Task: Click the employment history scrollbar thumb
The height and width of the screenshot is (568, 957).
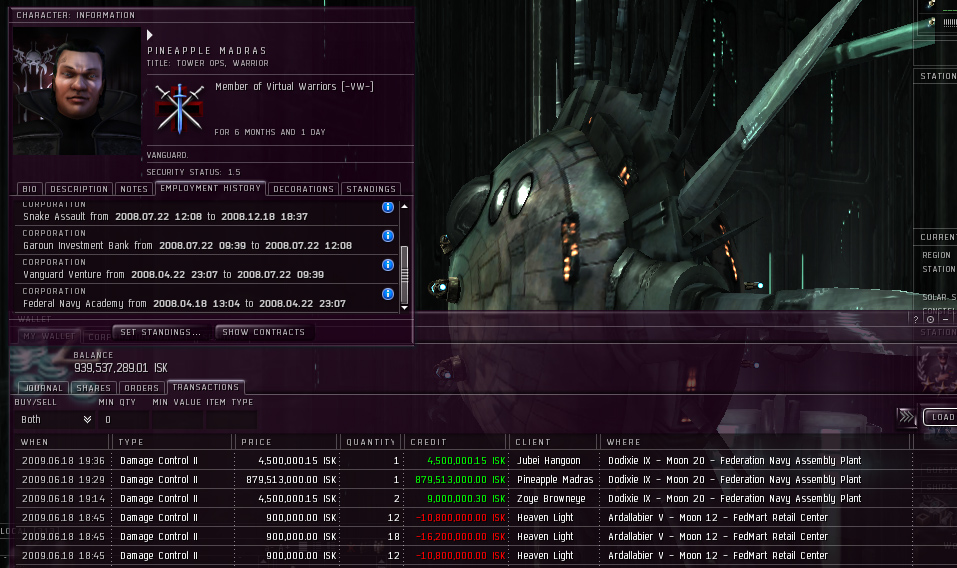Action: [404, 273]
